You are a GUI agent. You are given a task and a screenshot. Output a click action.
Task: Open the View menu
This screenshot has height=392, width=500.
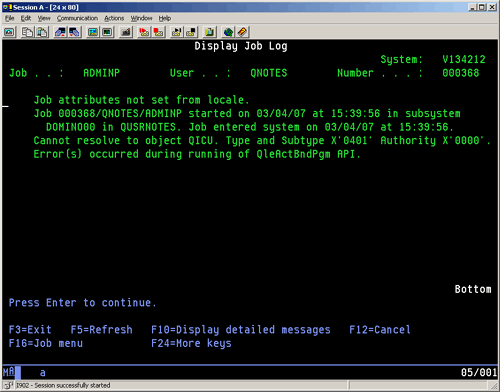[44, 18]
